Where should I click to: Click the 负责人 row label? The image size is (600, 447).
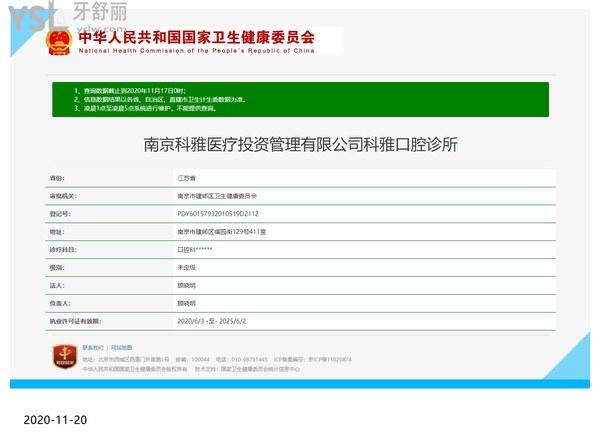click(60, 303)
